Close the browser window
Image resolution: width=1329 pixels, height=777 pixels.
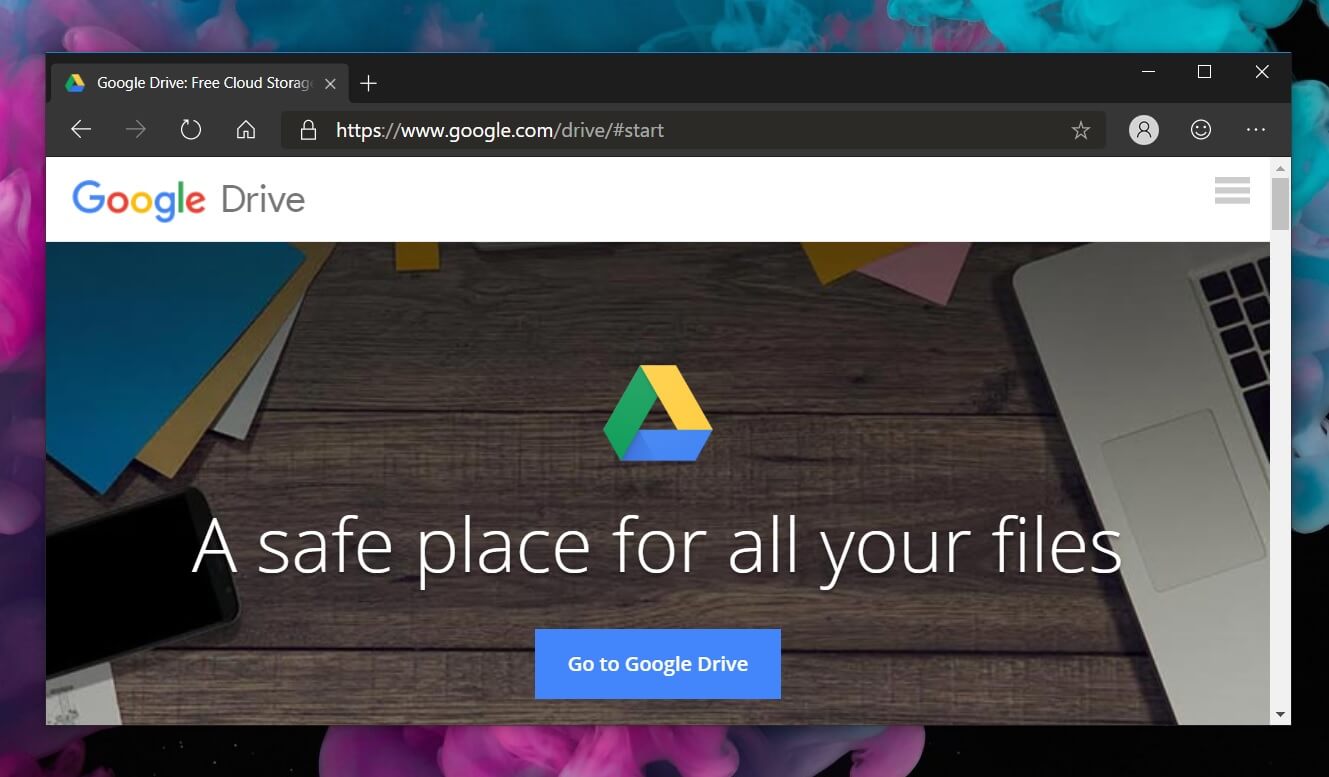(1262, 72)
